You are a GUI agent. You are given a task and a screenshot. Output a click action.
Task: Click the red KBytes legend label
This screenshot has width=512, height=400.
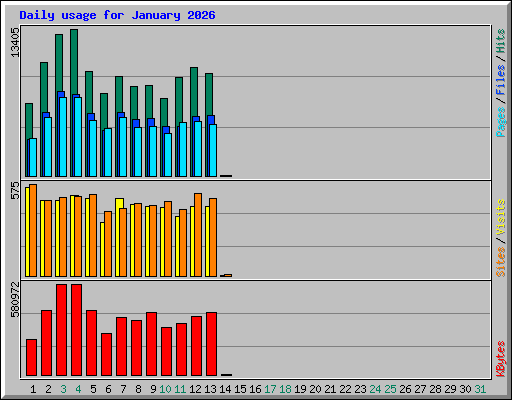pyautogui.click(x=501, y=359)
